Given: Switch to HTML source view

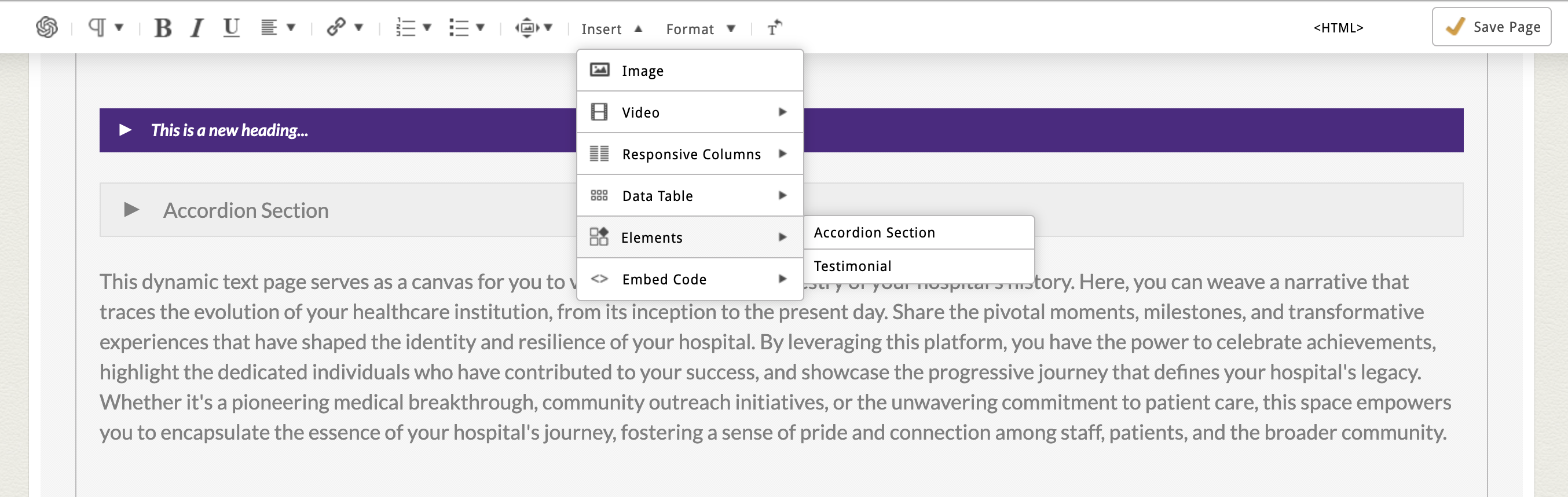Looking at the screenshot, I should pos(1338,28).
